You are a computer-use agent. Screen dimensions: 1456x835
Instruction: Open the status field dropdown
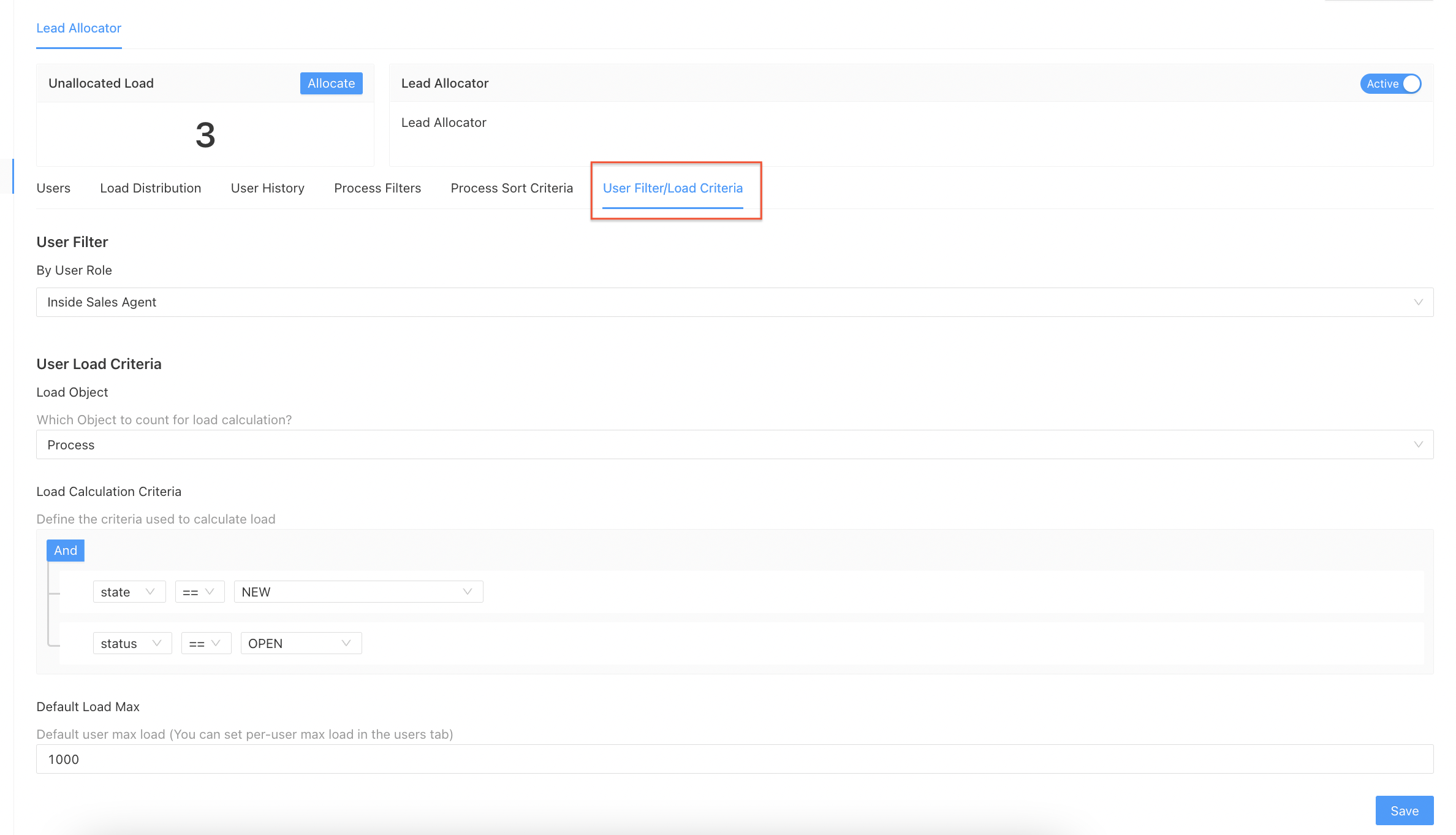click(132, 643)
